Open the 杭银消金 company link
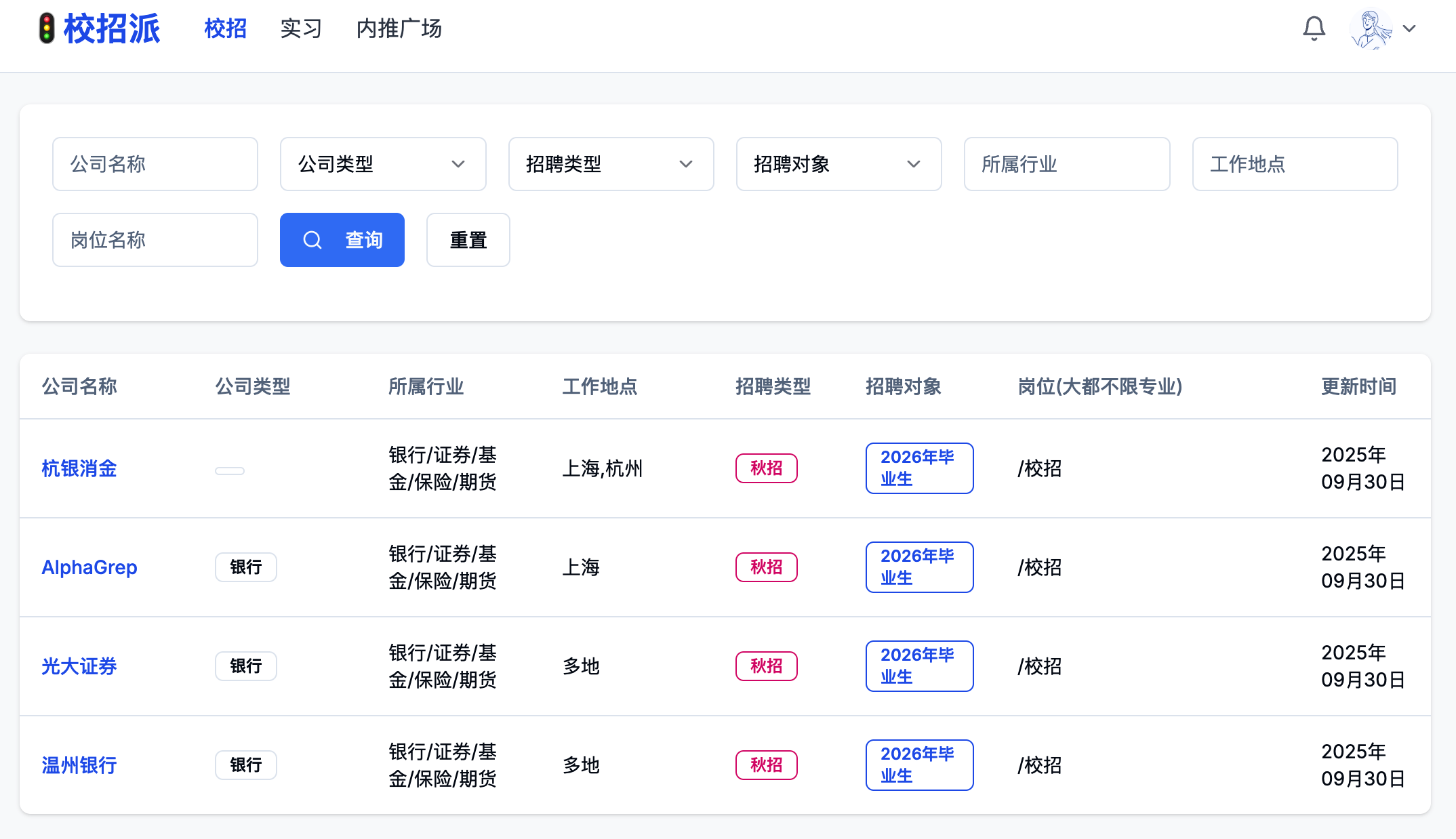Viewport: 1456px width, 839px height. point(79,468)
